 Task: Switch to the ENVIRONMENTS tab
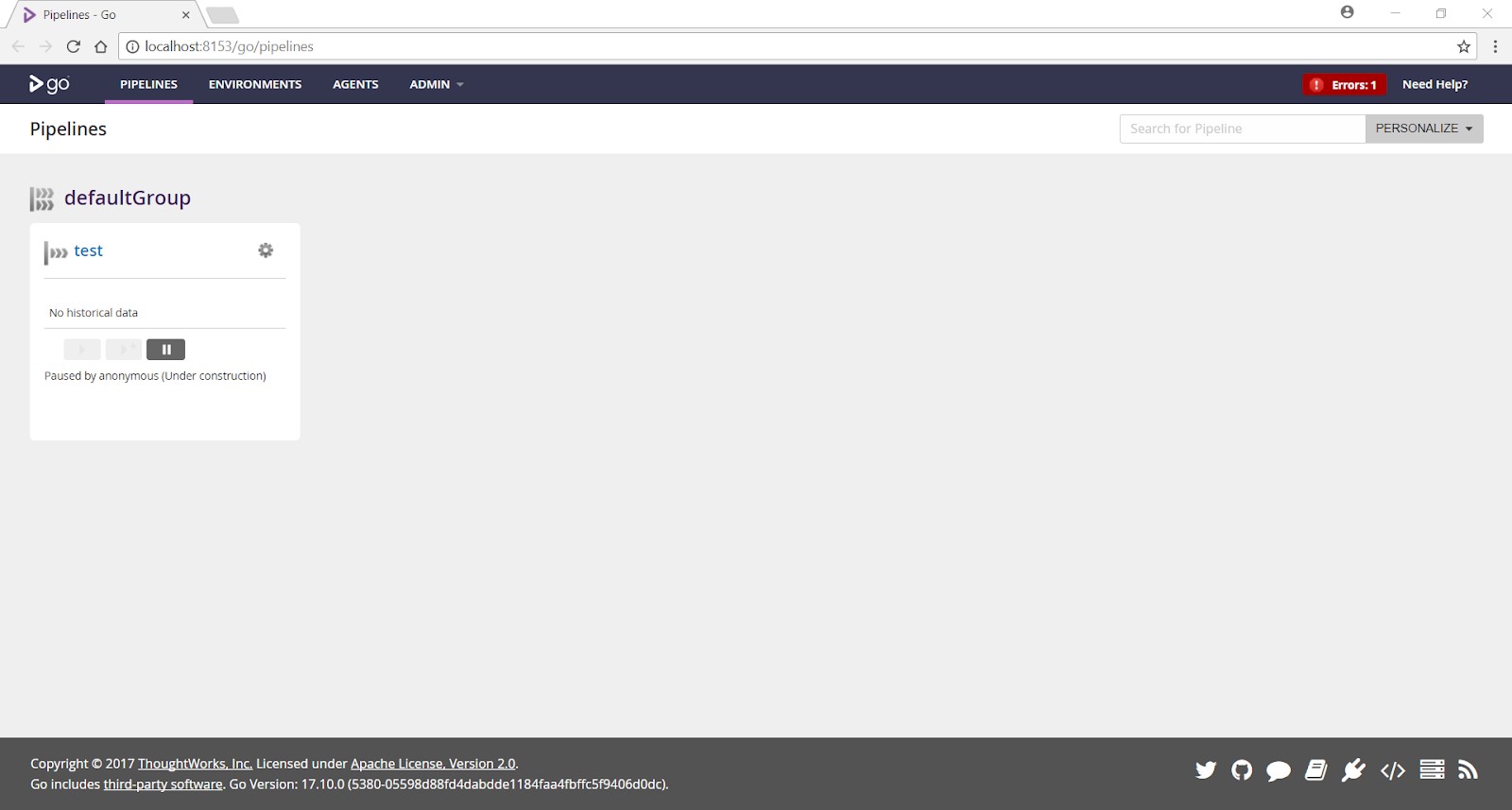coord(255,84)
